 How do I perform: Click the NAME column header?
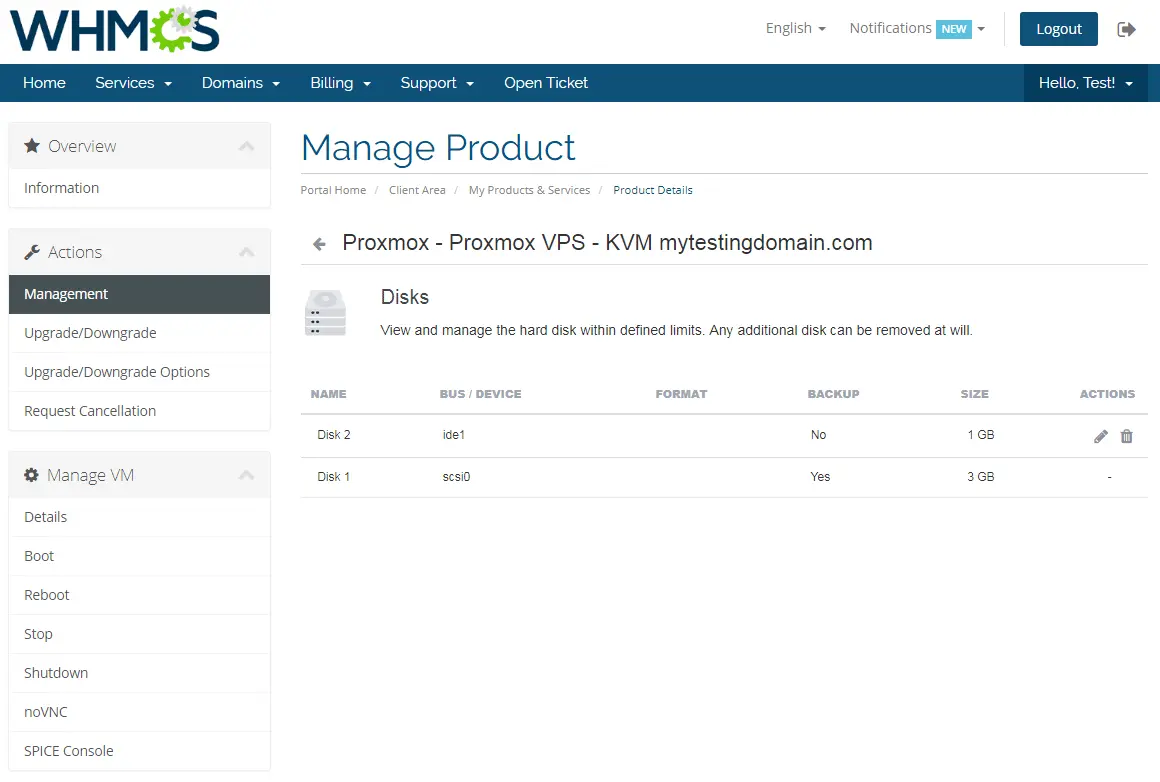[328, 394]
